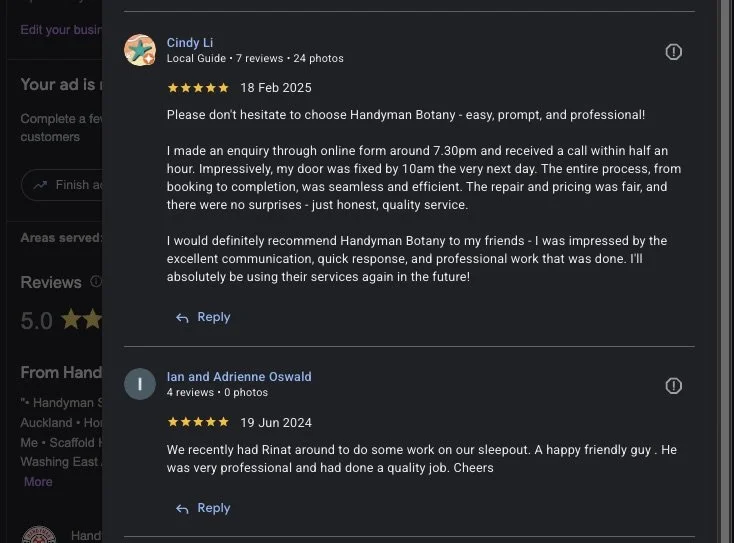The image size is (734, 543).
Task: Open Ian and Adrienne Oswald name link
Action: click(x=239, y=376)
